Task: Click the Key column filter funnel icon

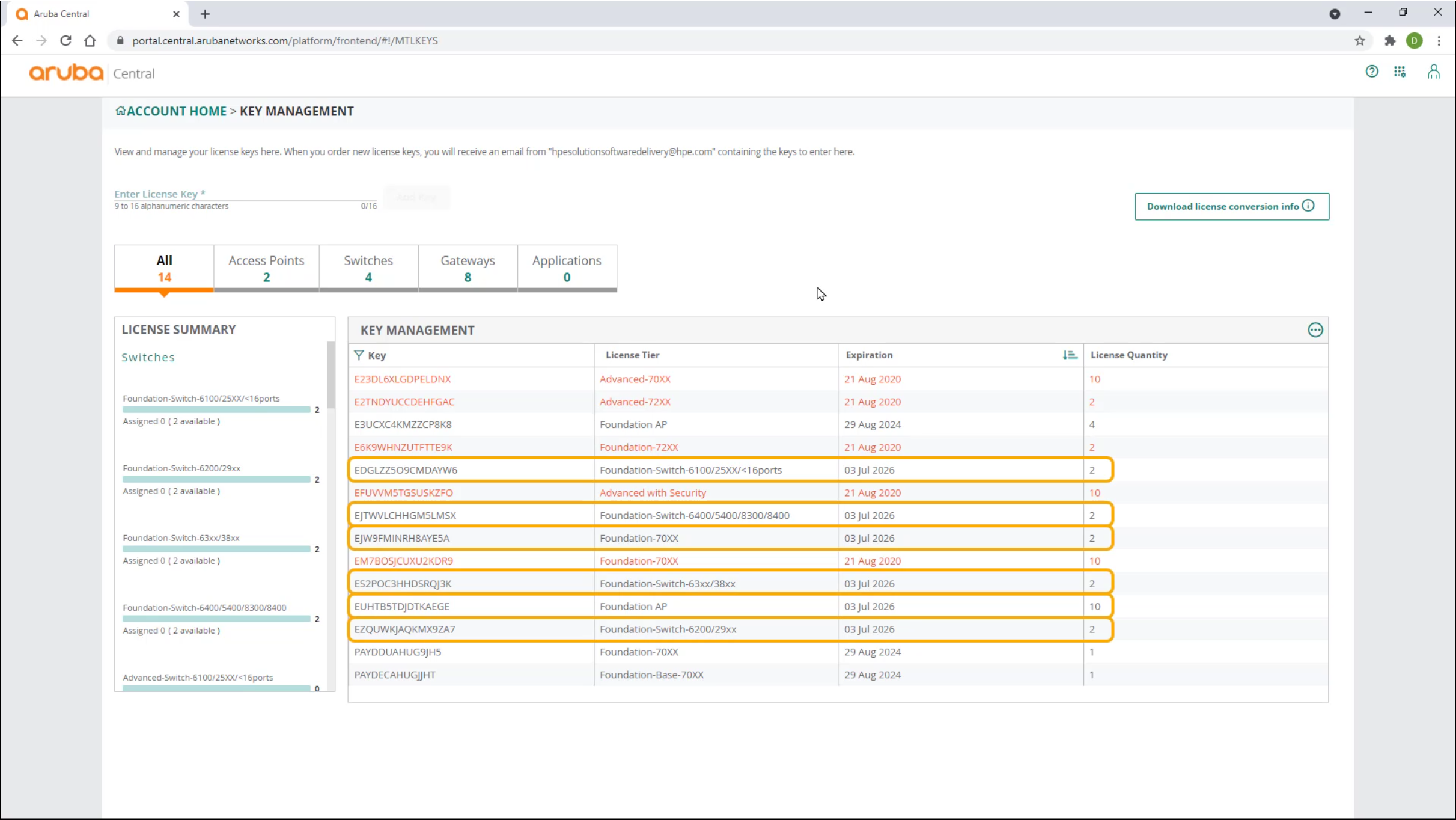Action: (359, 355)
